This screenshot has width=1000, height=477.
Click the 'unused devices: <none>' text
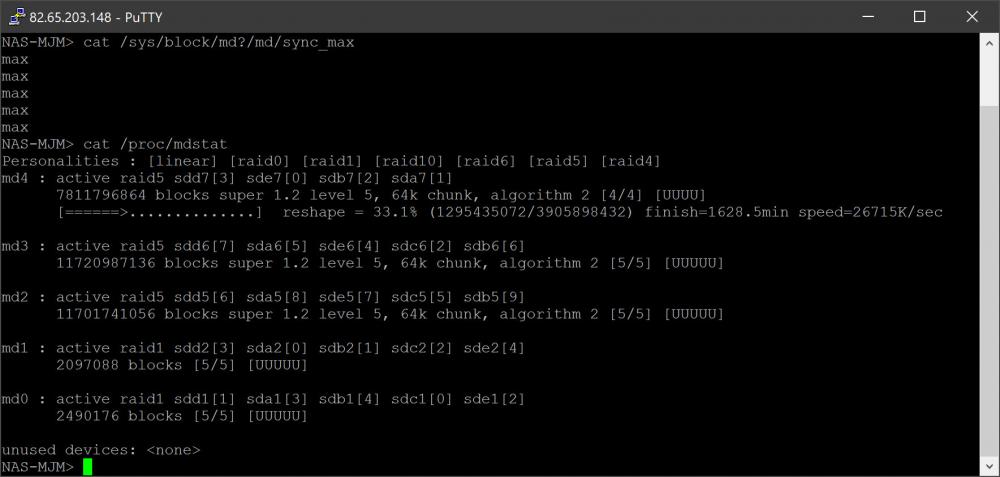tap(101, 450)
